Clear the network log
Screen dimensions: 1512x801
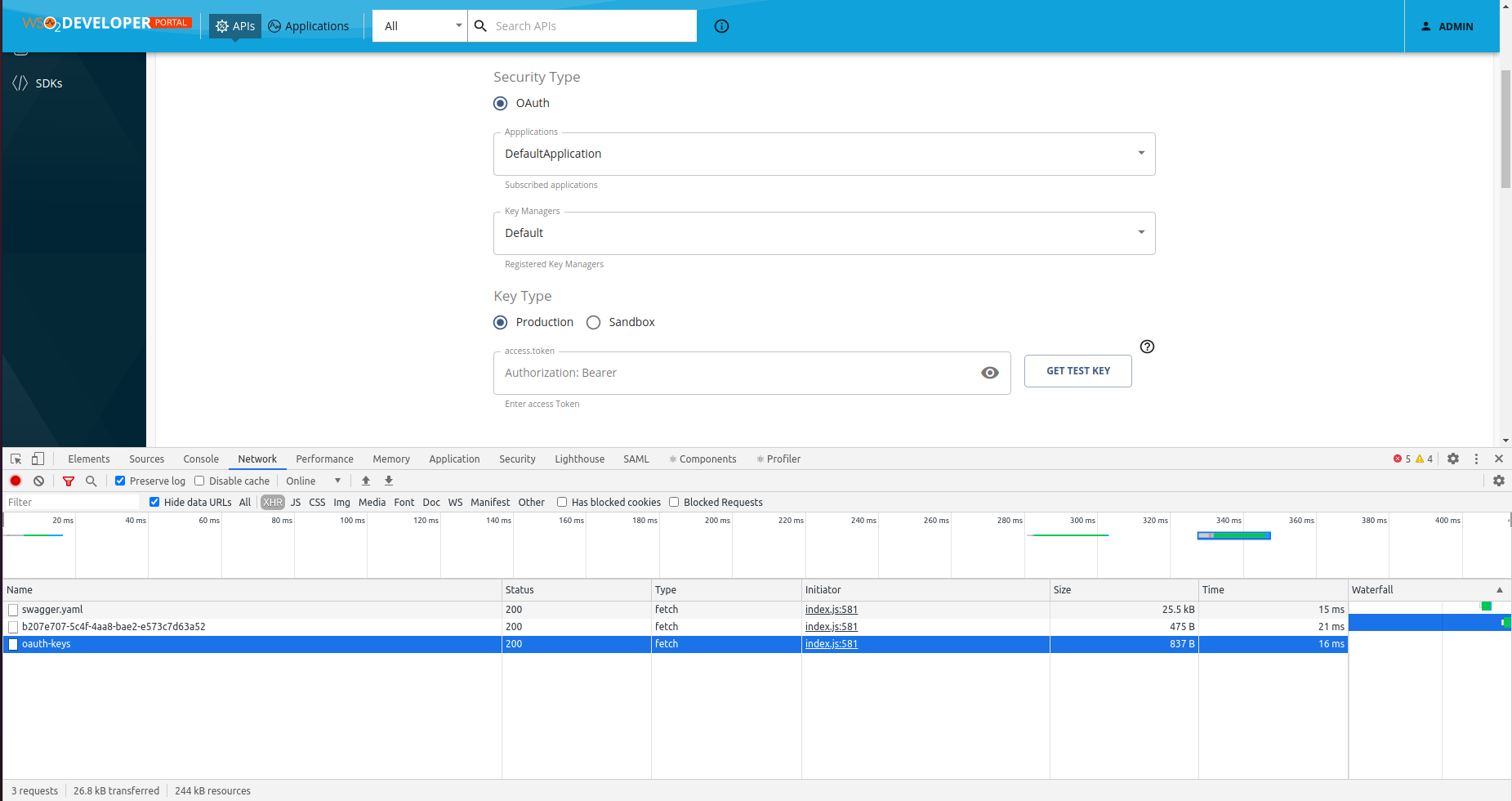(x=38, y=481)
